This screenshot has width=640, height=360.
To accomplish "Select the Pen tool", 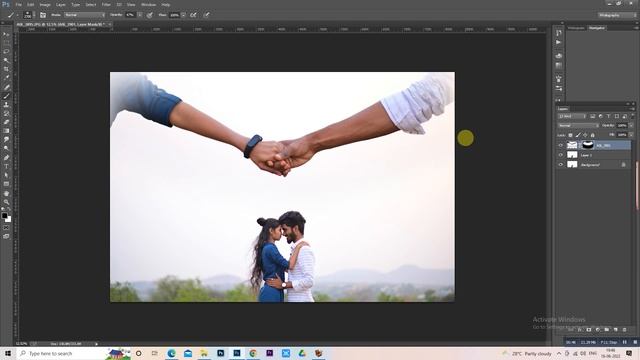I will tap(6, 157).
